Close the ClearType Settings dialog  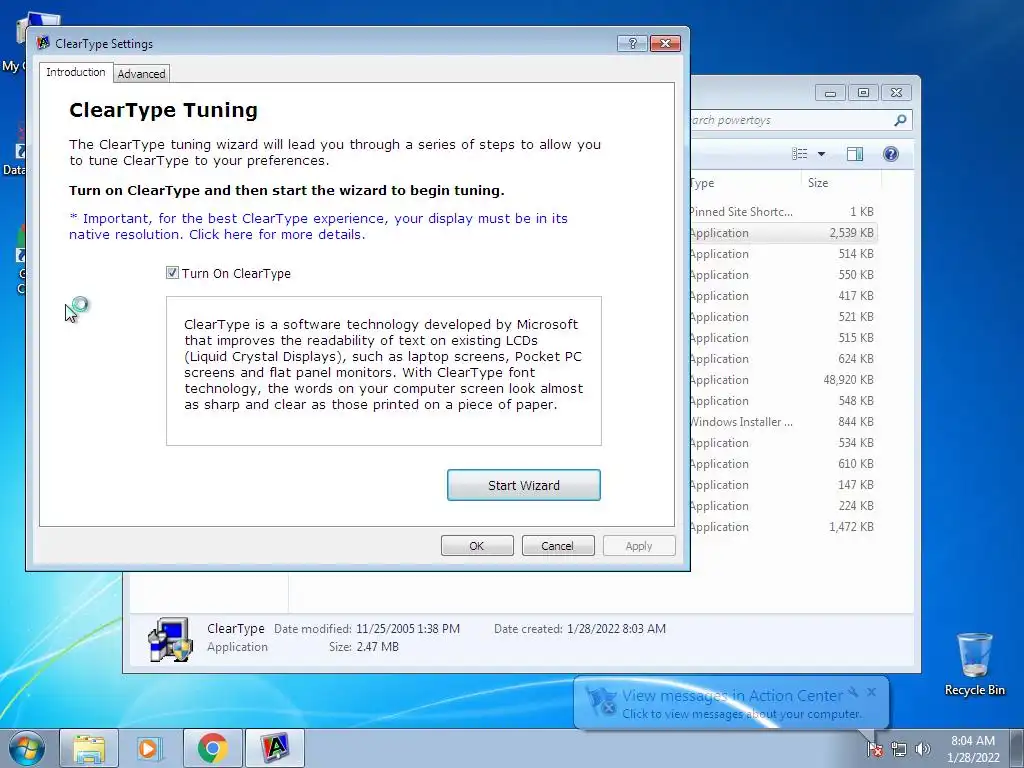coord(665,43)
